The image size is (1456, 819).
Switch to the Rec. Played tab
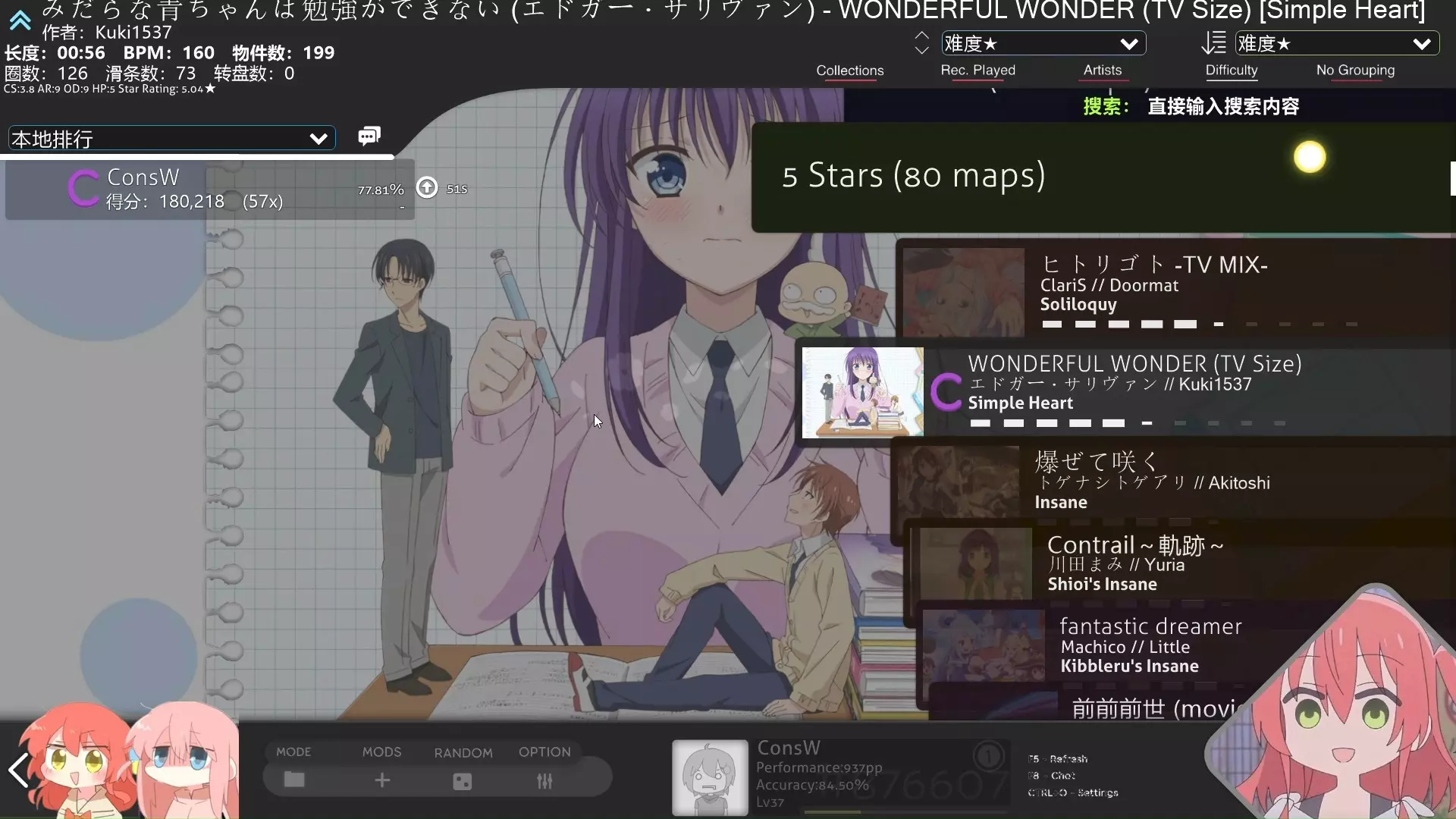[978, 71]
